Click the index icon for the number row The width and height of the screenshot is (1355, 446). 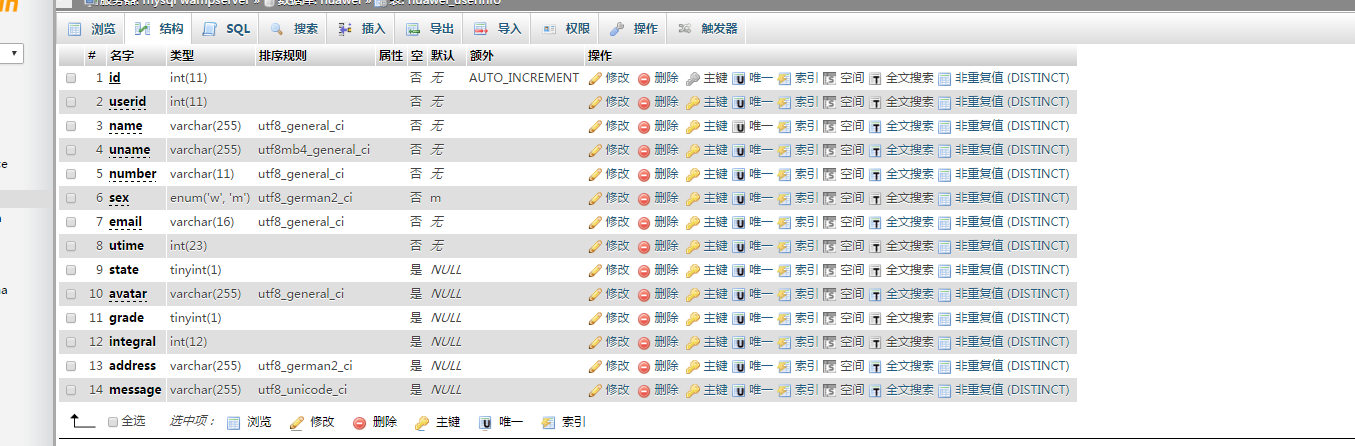[x=784, y=174]
